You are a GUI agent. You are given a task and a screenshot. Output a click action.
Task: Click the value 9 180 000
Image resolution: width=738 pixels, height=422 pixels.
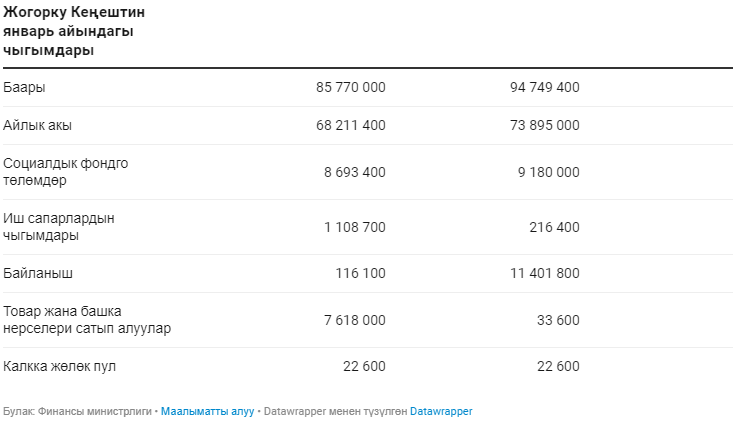[x=548, y=172]
